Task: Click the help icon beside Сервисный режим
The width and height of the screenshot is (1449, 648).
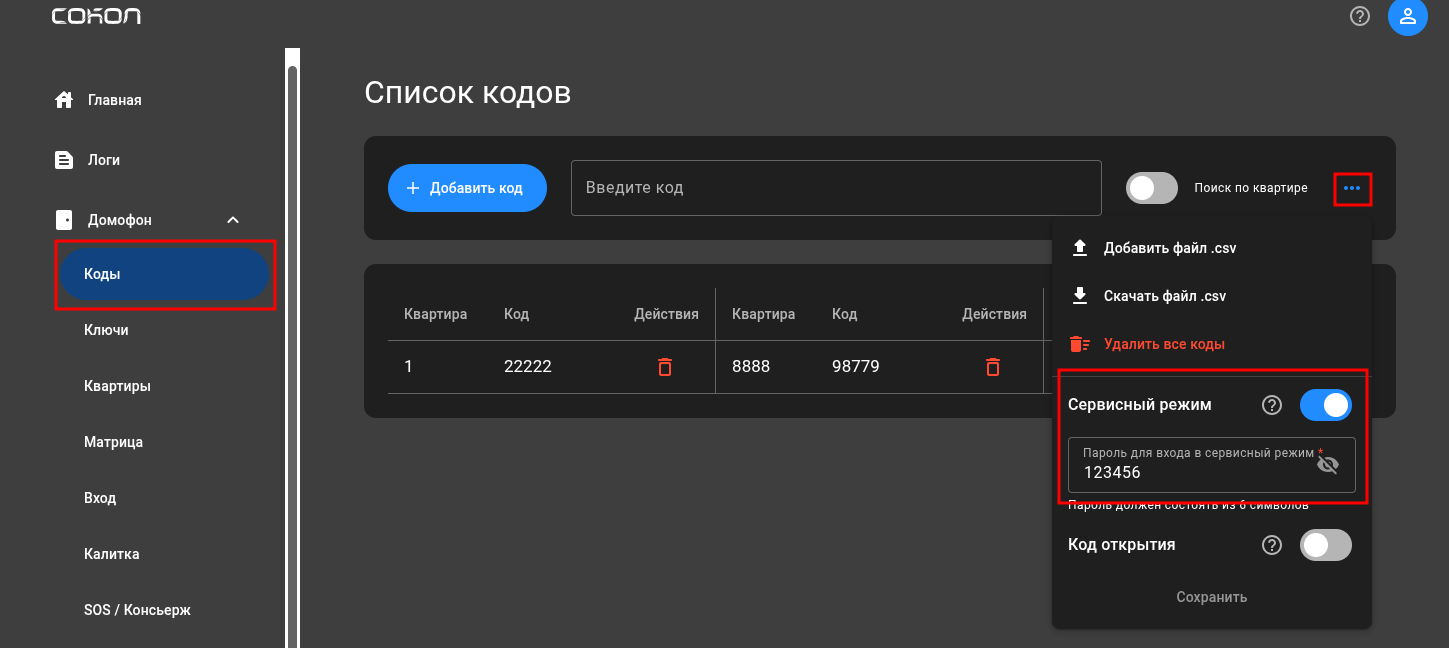Action: (x=1272, y=405)
